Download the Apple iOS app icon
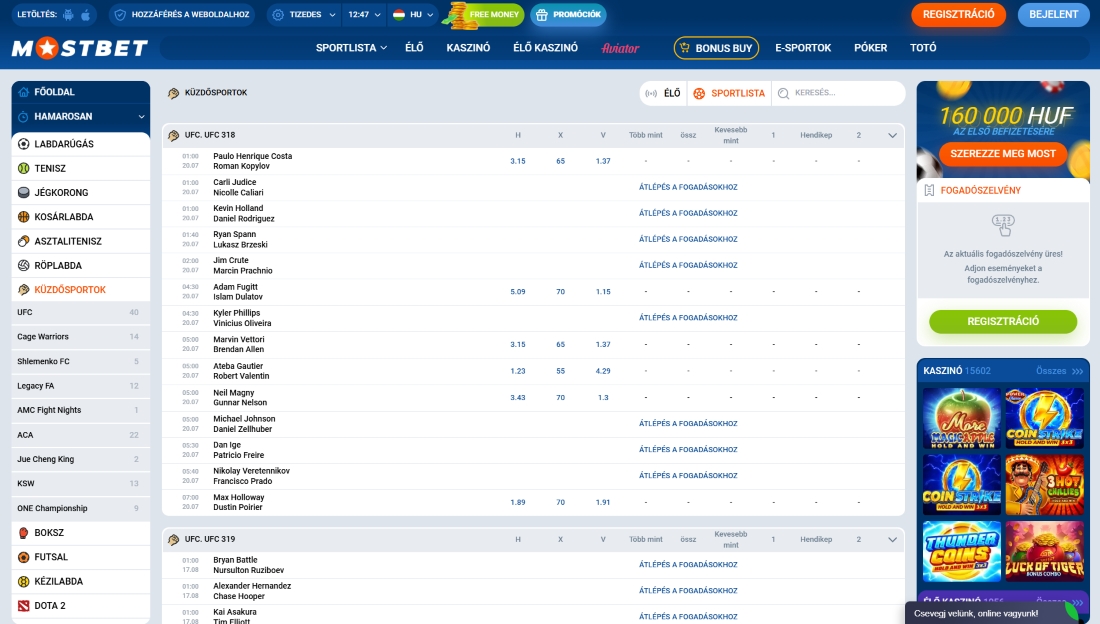 [x=86, y=14]
